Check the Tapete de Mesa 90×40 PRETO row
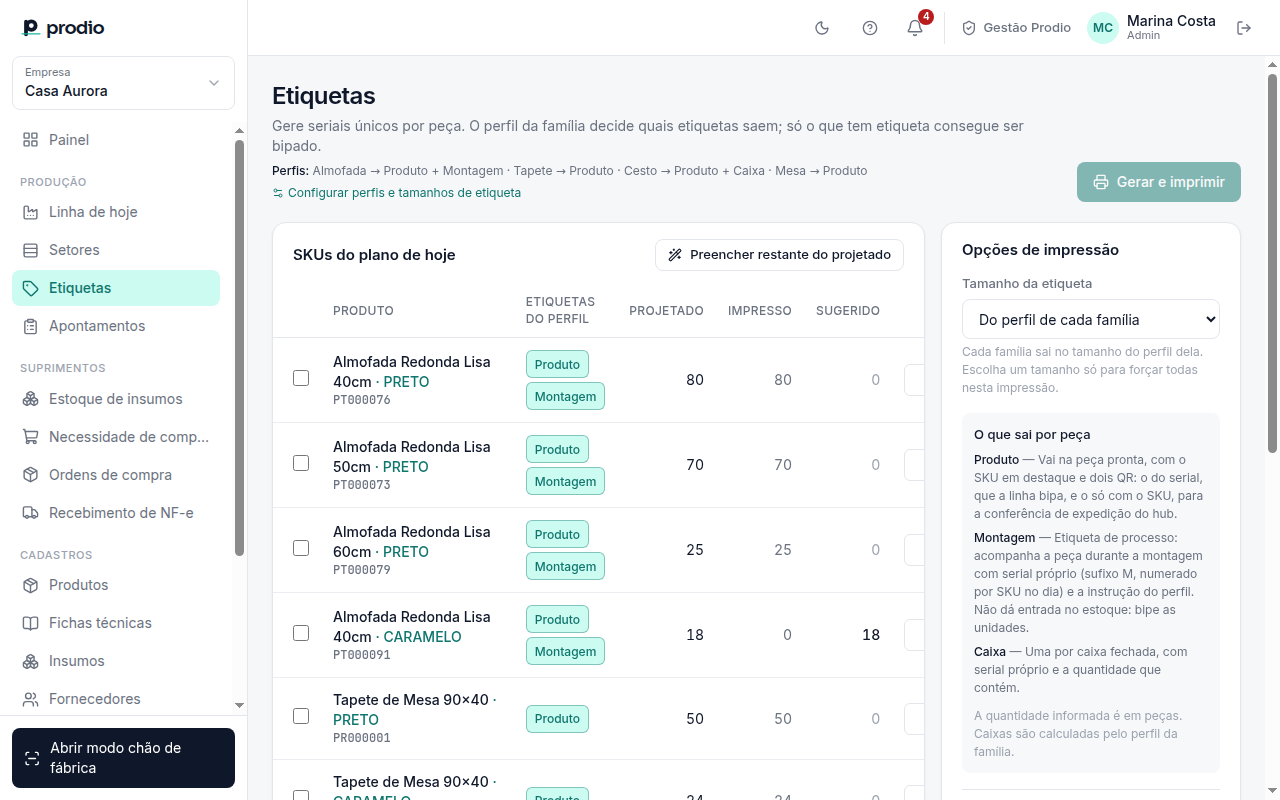1280x800 pixels. pyautogui.click(x=301, y=716)
